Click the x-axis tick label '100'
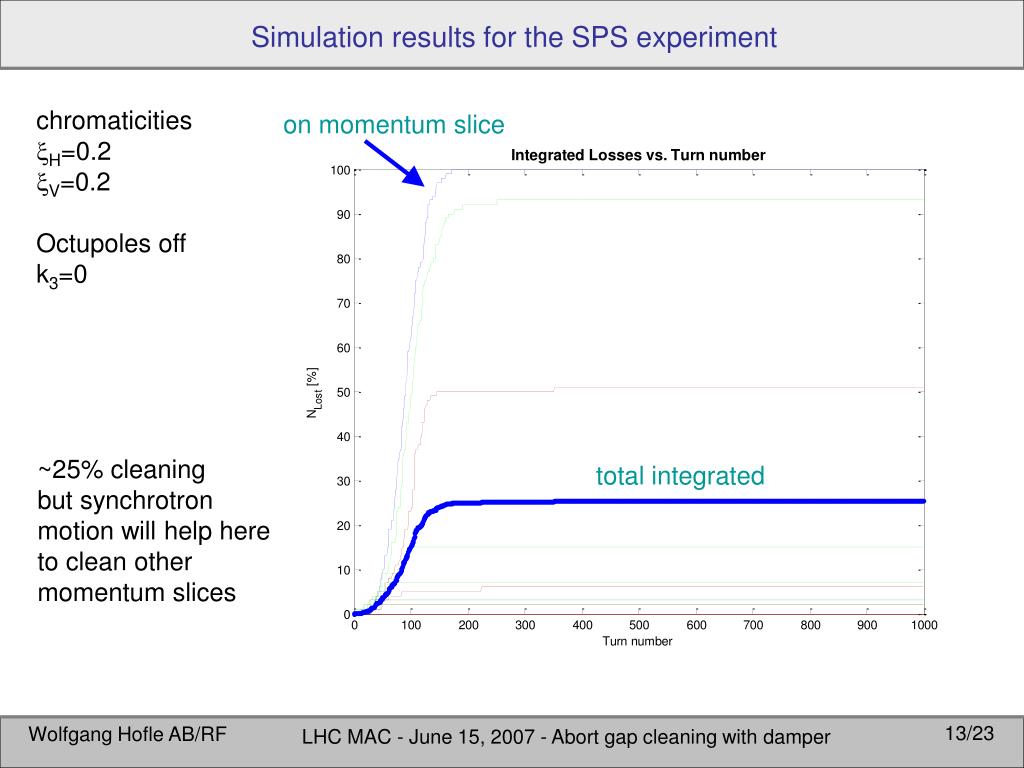1024x768 pixels. pyautogui.click(x=411, y=626)
